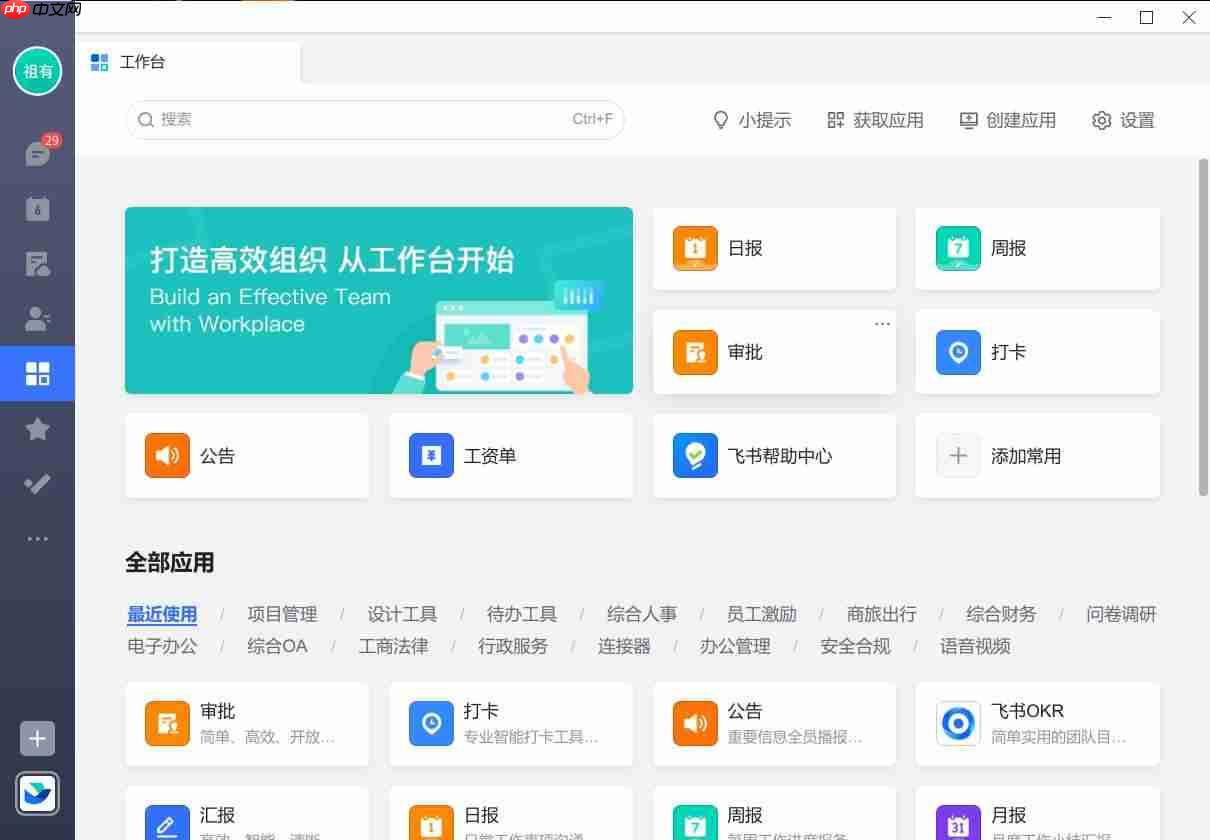Click the 祖有 profile avatar
This screenshot has width=1210, height=840.
click(37, 71)
